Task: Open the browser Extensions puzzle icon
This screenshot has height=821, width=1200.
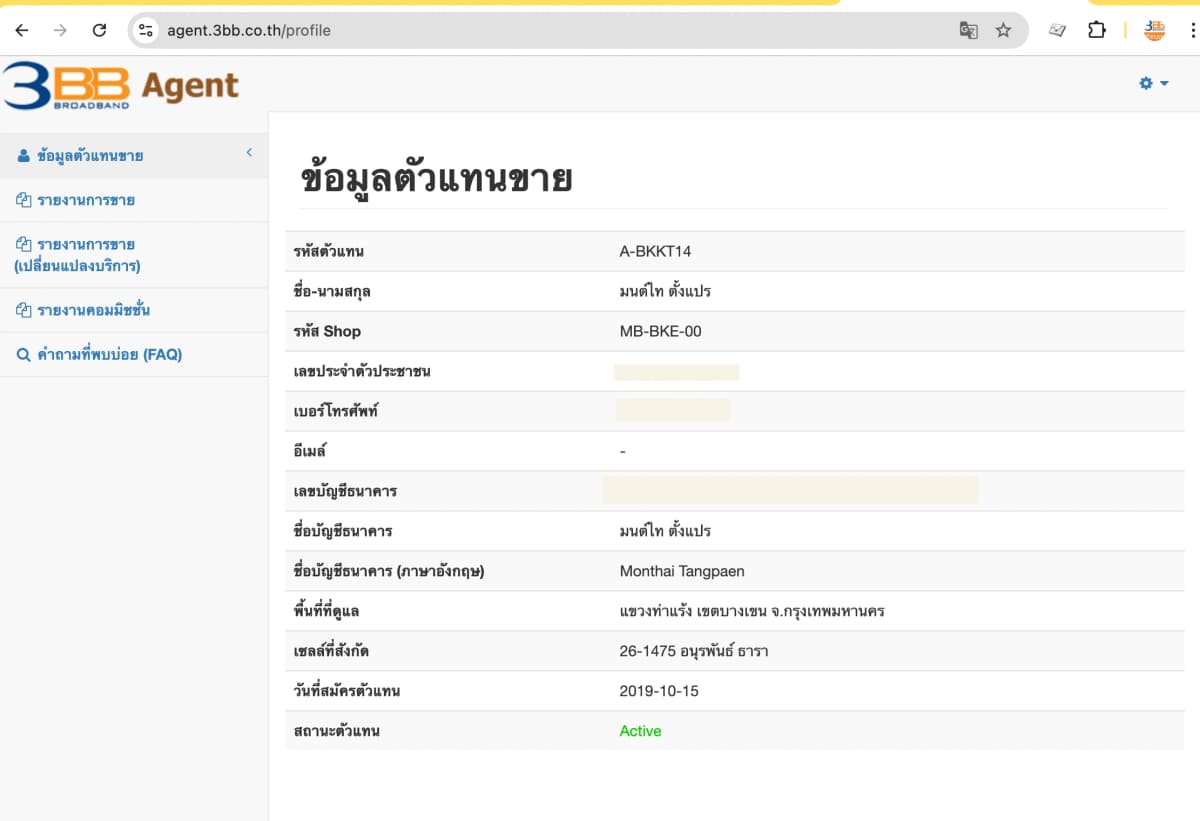Action: tap(1097, 30)
